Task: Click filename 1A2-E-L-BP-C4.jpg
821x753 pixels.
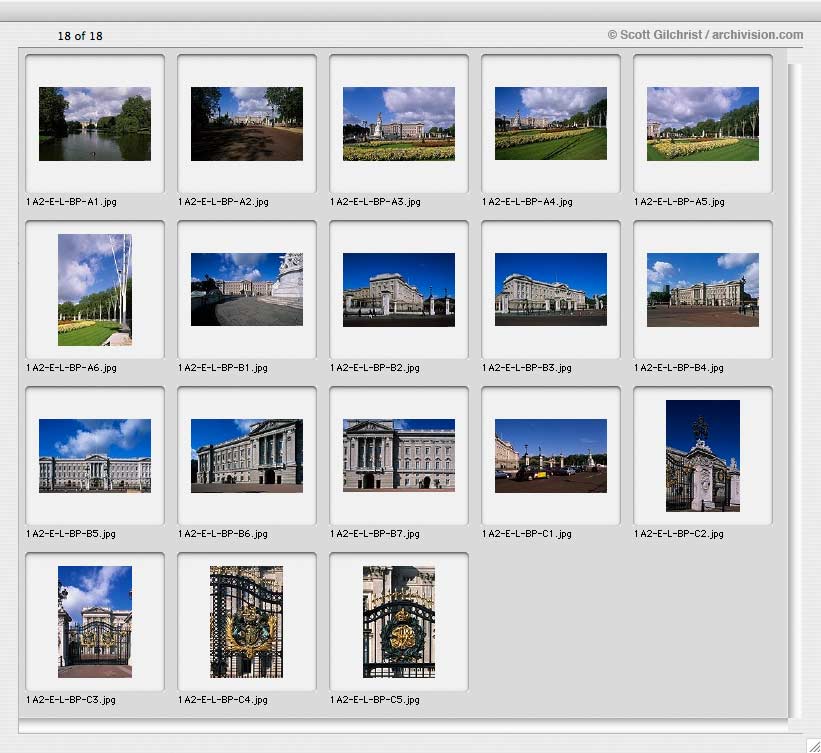Action: 223,700
